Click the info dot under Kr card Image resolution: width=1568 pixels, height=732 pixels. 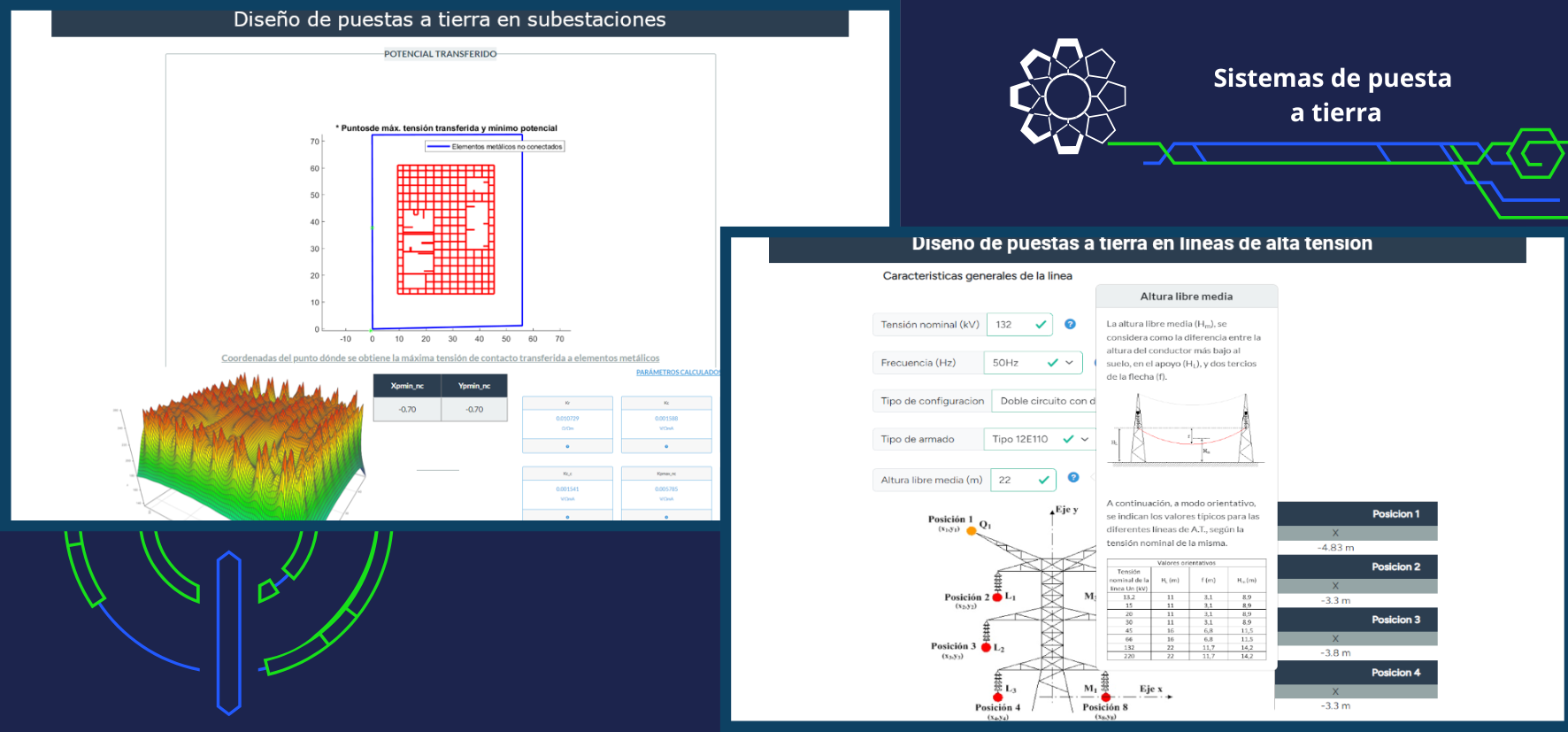pyautogui.click(x=567, y=446)
